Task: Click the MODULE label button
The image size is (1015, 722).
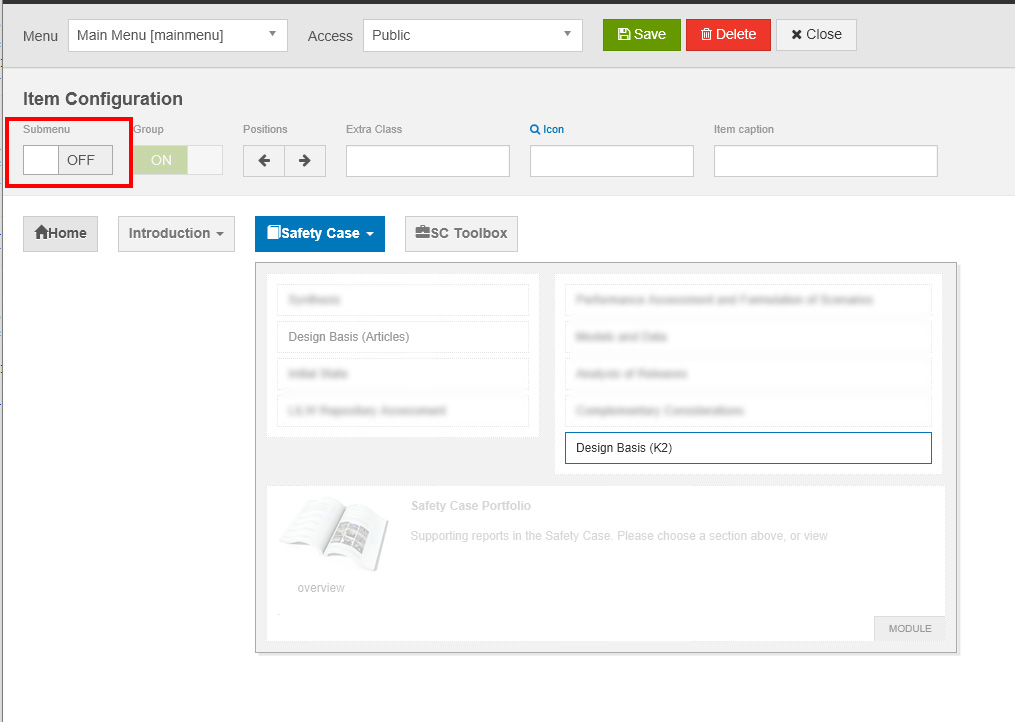Action: [x=909, y=628]
